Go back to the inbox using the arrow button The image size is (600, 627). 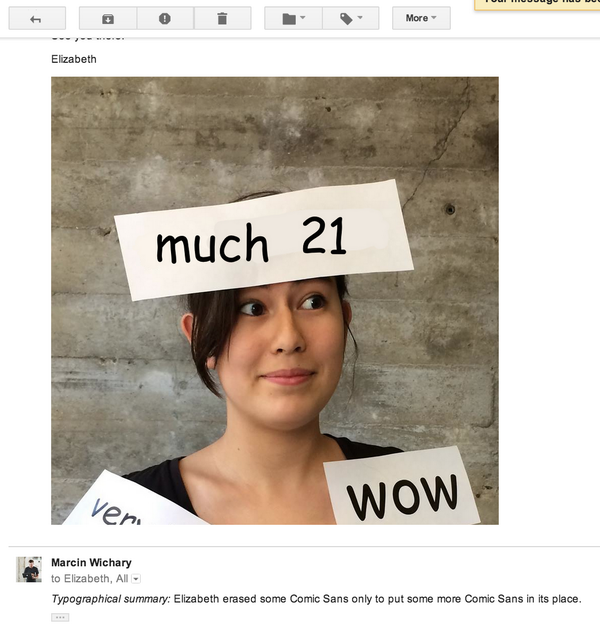(x=37, y=18)
